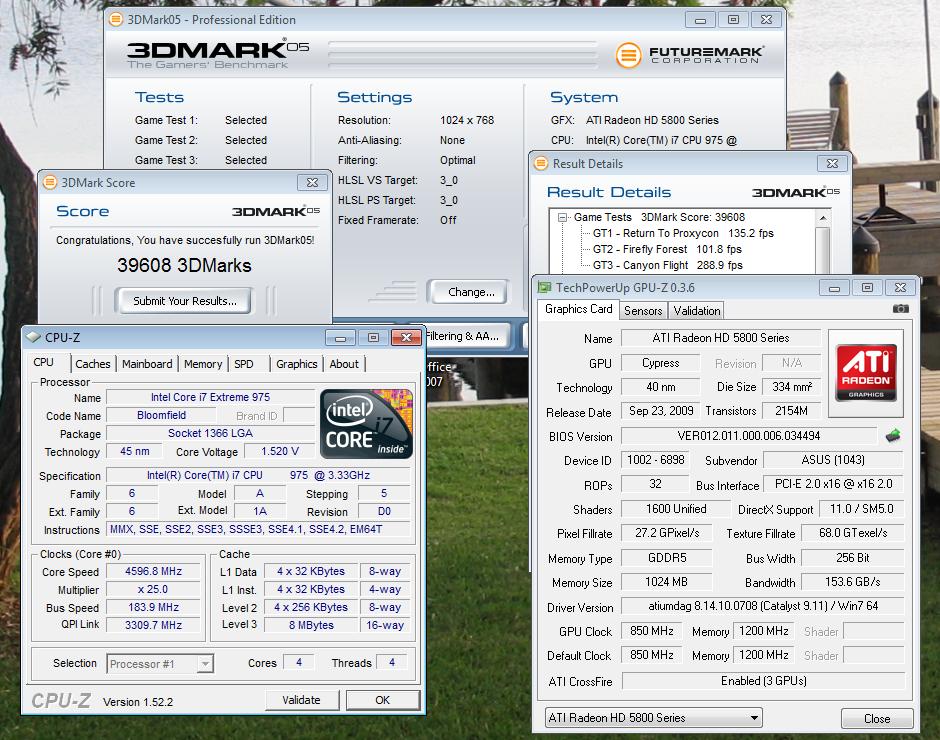
Task: Click the Device ID 1002 - 6898 value
Action: [655, 460]
